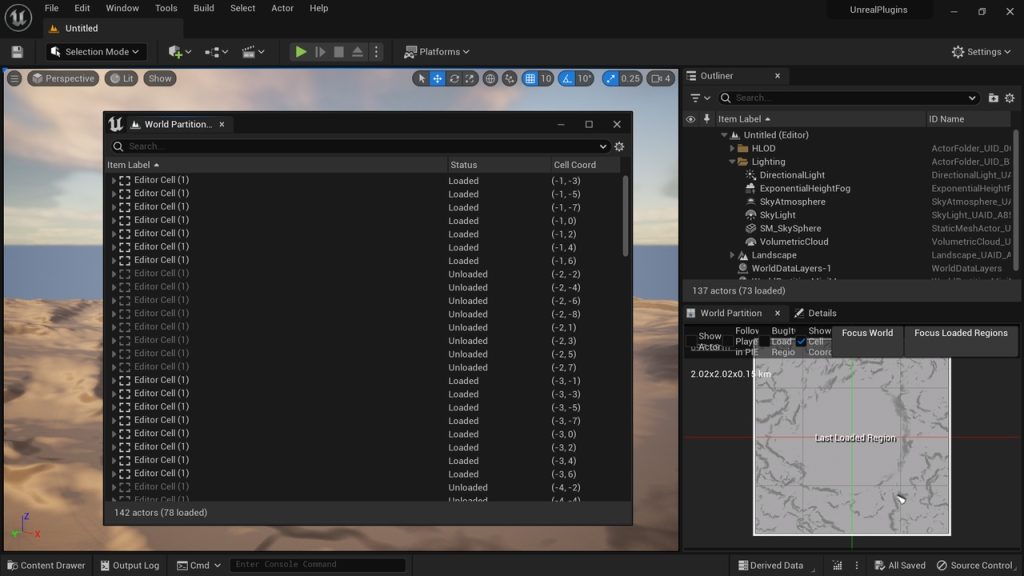Select the rotate gizmo tool
This screenshot has width=1024, height=576.
(455, 78)
